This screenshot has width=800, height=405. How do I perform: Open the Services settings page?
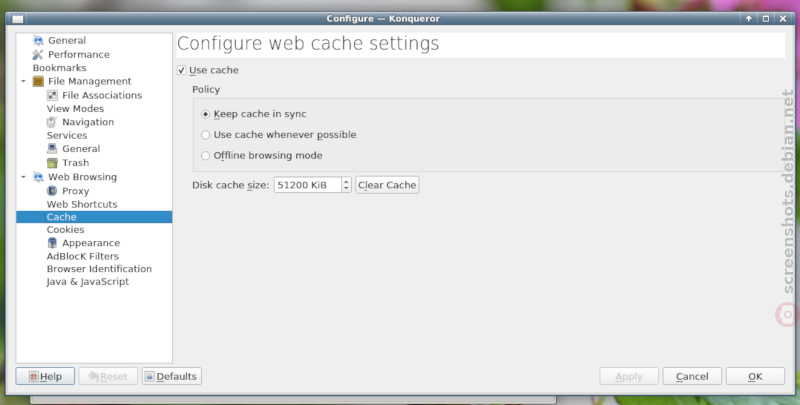pos(67,135)
